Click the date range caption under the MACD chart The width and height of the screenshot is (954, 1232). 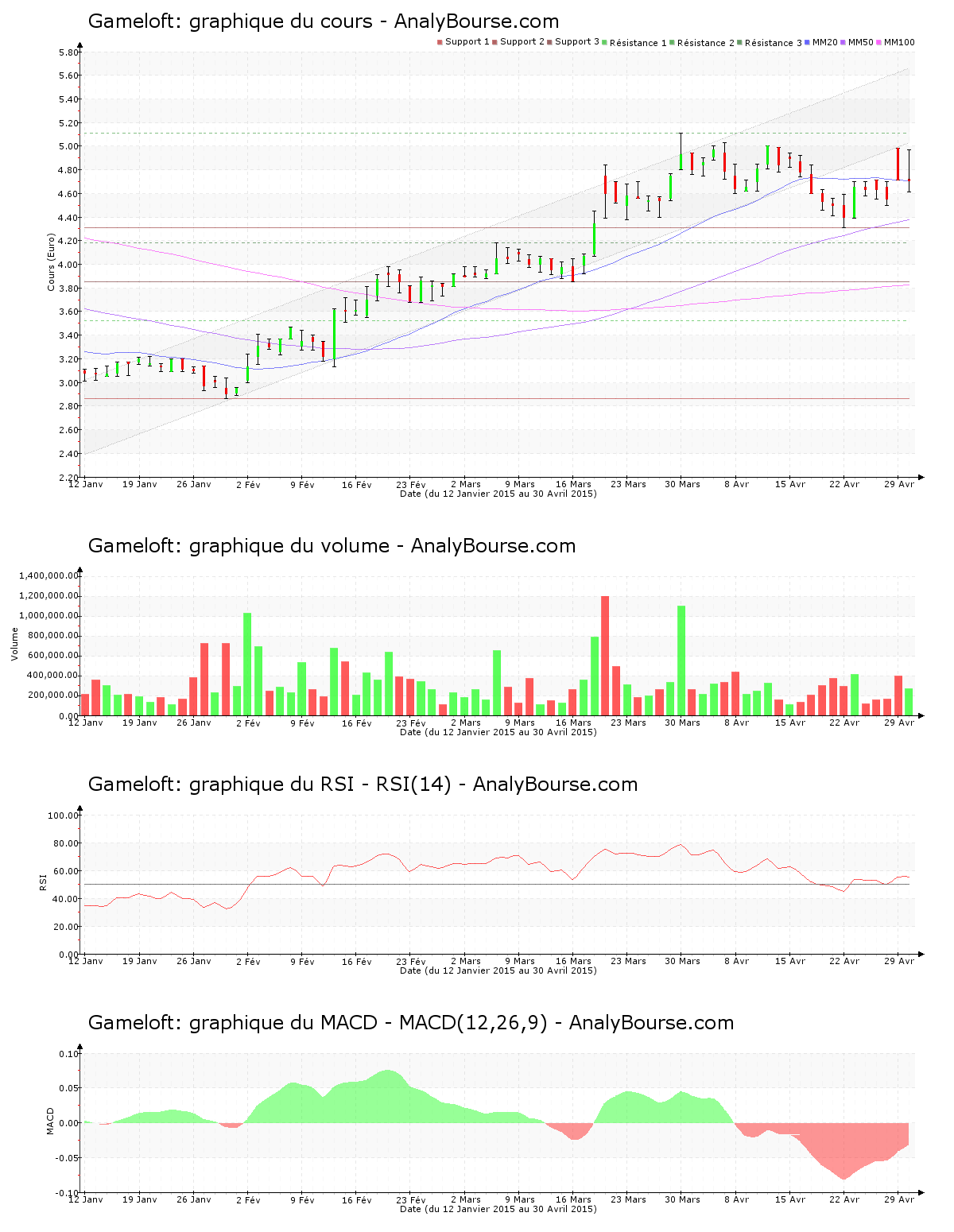tap(498, 1209)
